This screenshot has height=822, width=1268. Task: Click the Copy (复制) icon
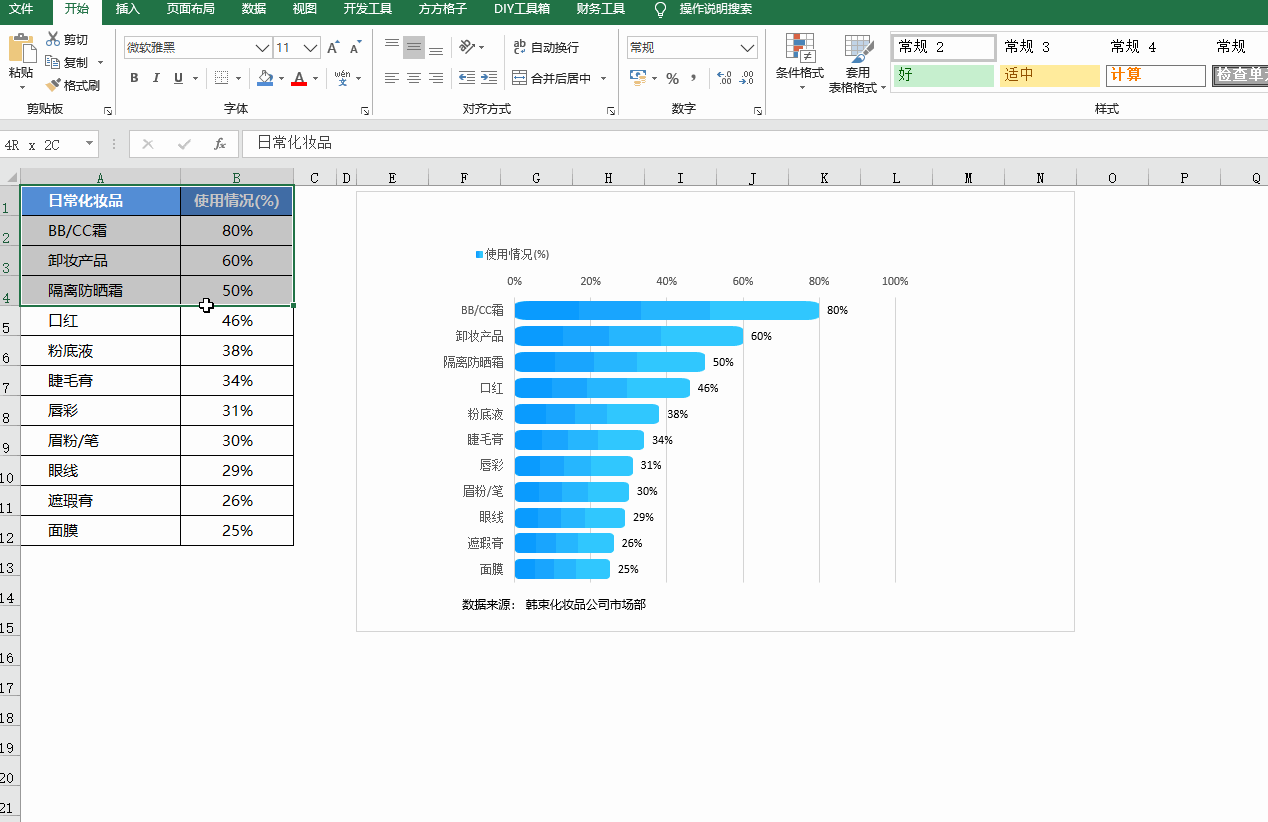pos(53,62)
